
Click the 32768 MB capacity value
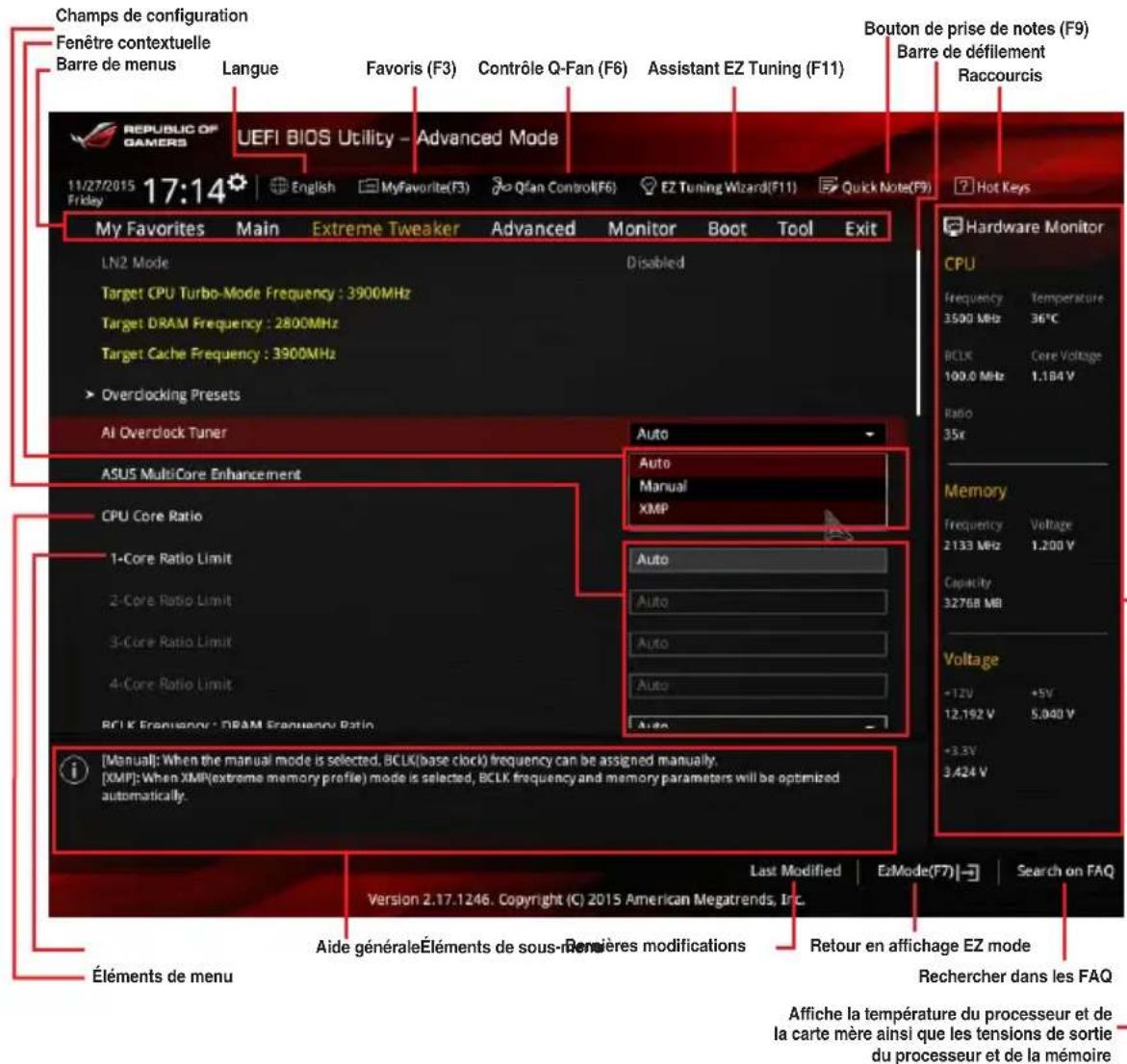973,603
